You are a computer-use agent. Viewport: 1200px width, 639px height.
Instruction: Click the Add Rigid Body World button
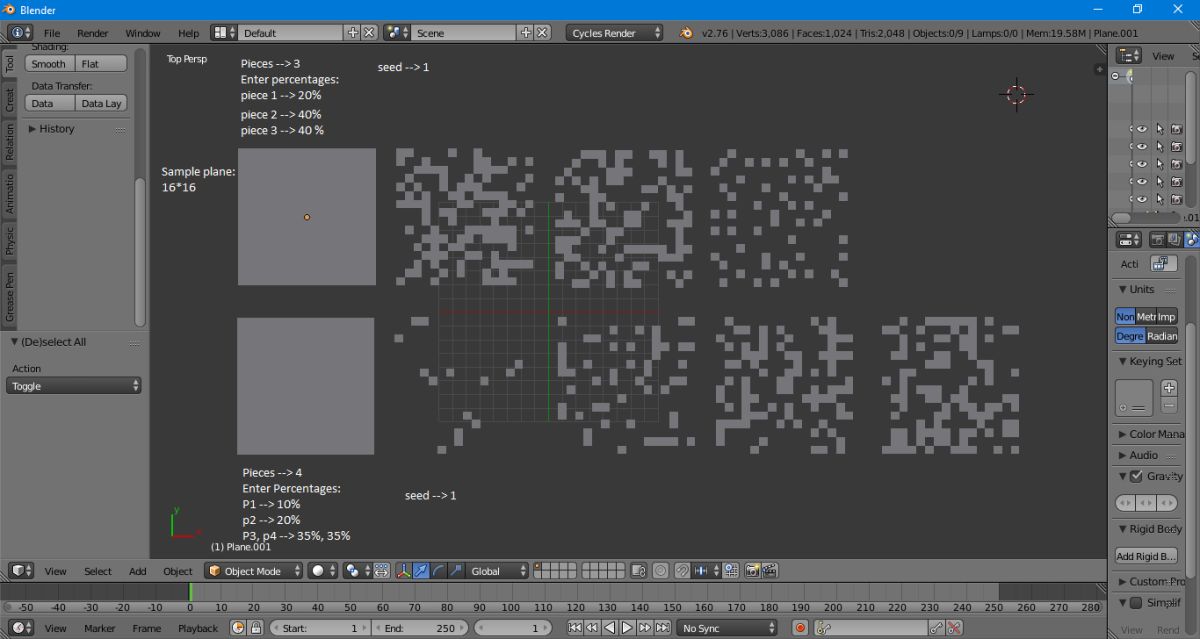click(x=1147, y=556)
